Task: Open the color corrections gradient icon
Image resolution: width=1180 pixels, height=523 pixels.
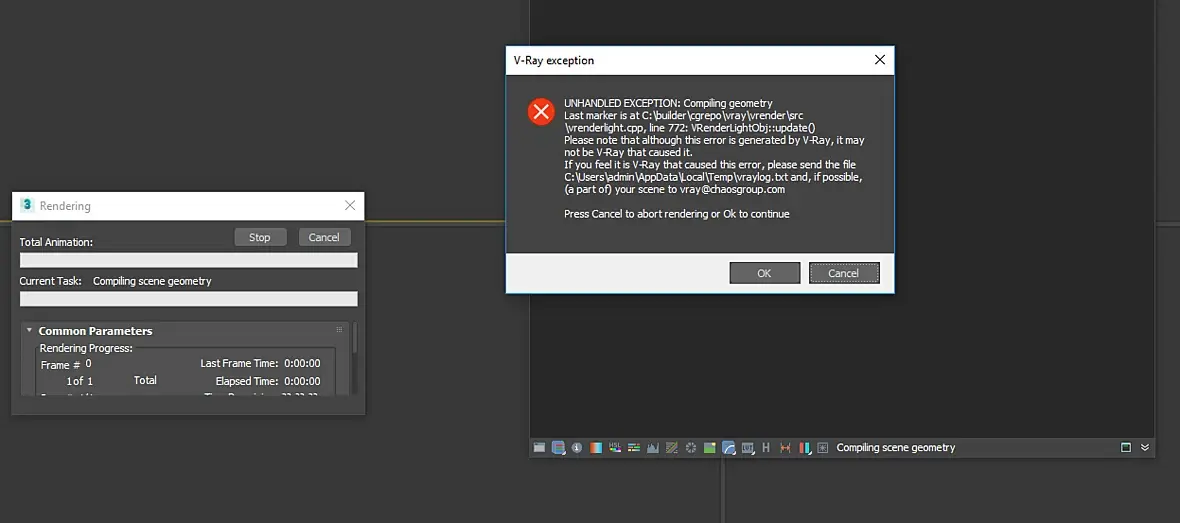Action: (x=596, y=447)
